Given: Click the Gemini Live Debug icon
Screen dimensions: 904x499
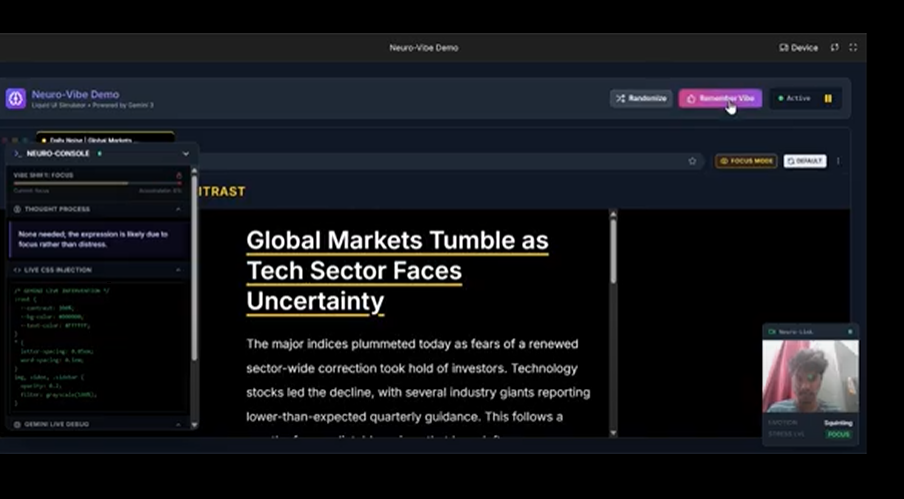Looking at the screenshot, I should pyautogui.click(x=17, y=425).
